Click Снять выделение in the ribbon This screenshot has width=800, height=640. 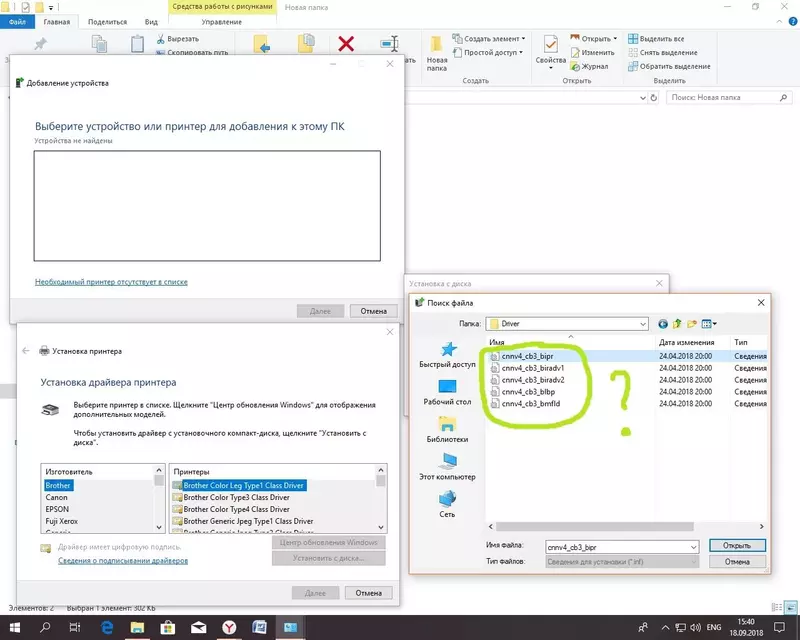point(663,53)
